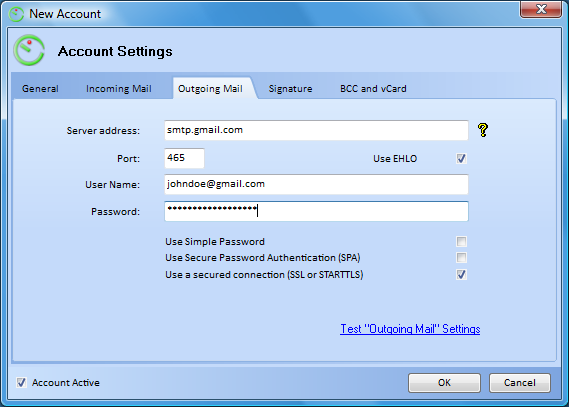Open the BCC and vCard tab
Viewport: 569px width, 407px height.
point(373,89)
